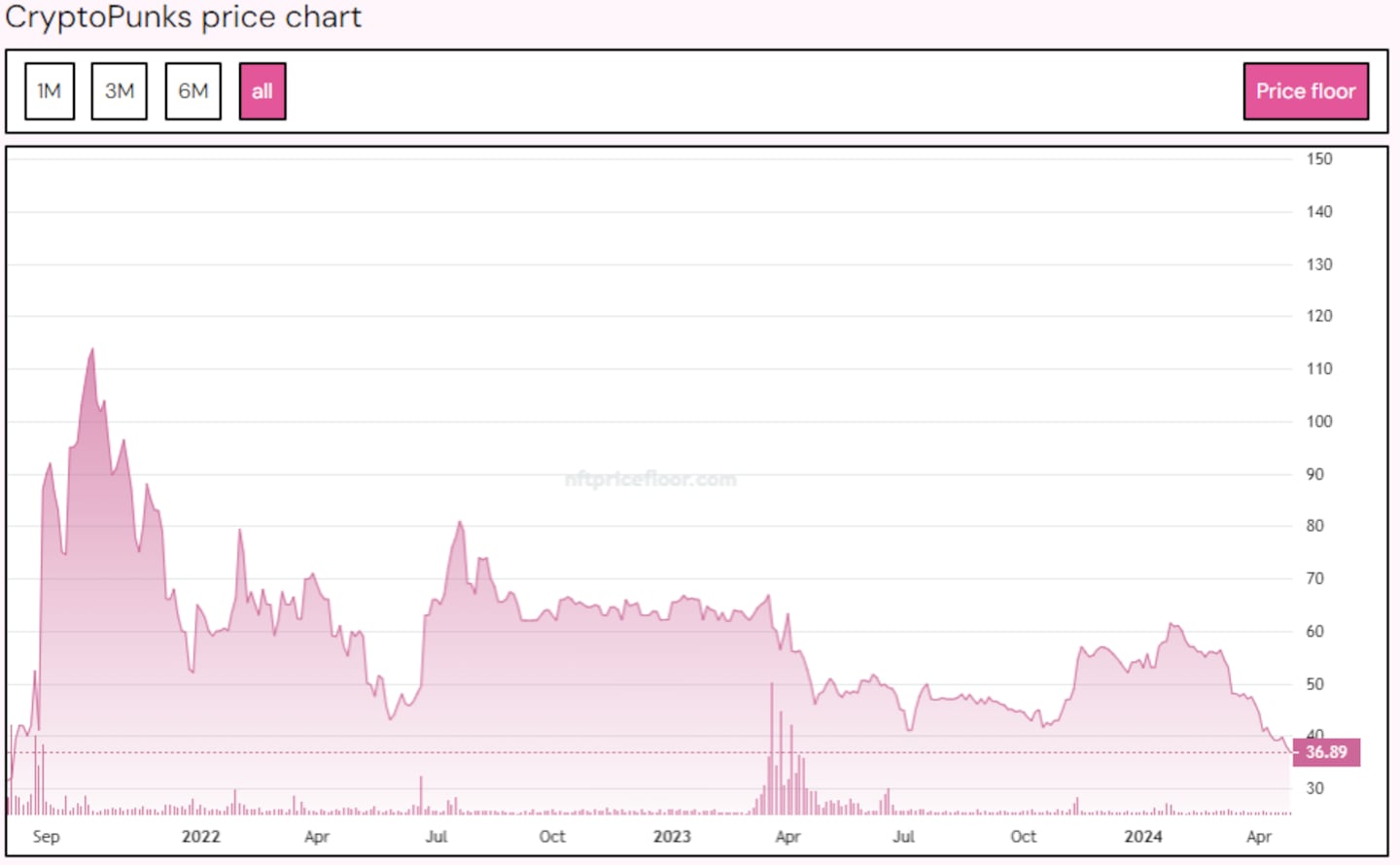This screenshot has width=1400, height=865.
Task: Click the 120 y-axis value
Action: click(1319, 316)
